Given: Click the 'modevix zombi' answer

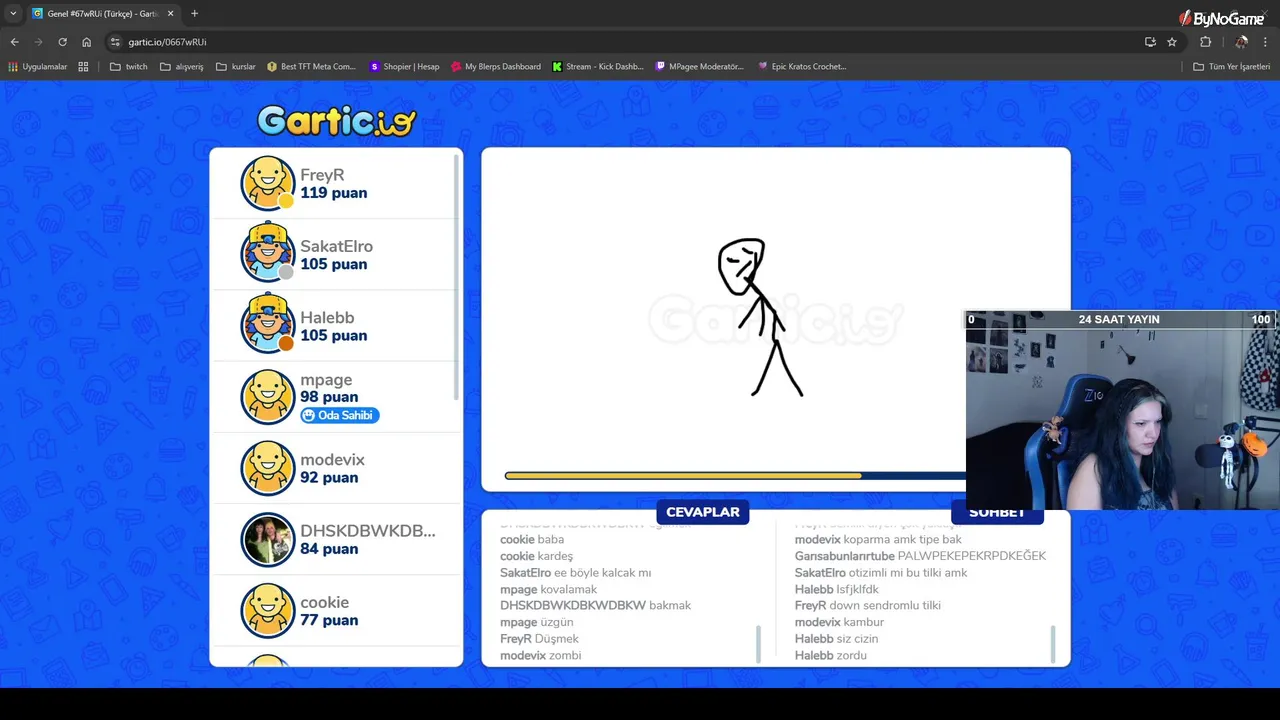Looking at the screenshot, I should point(541,656).
